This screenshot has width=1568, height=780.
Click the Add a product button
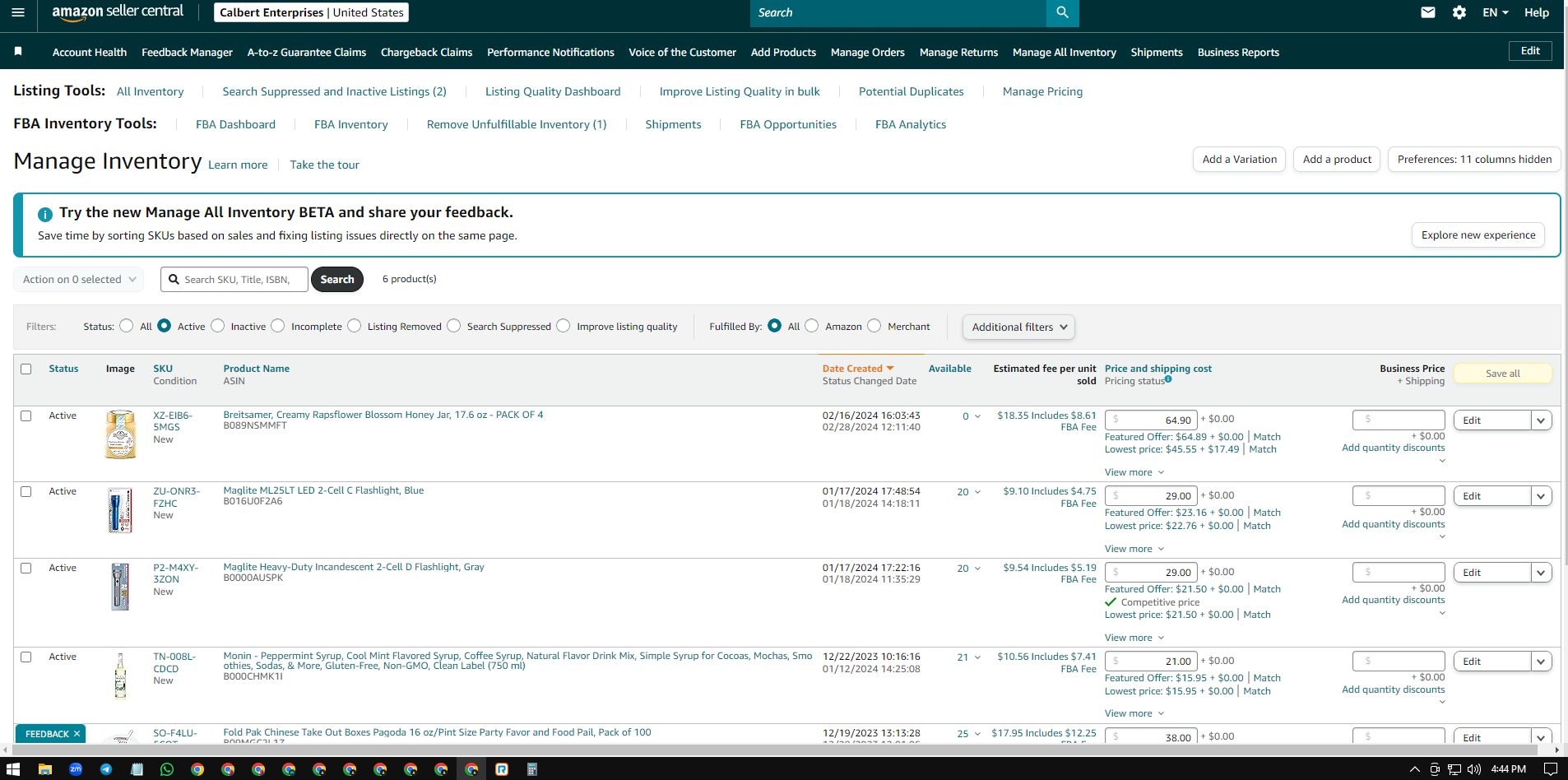click(1337, 160)
